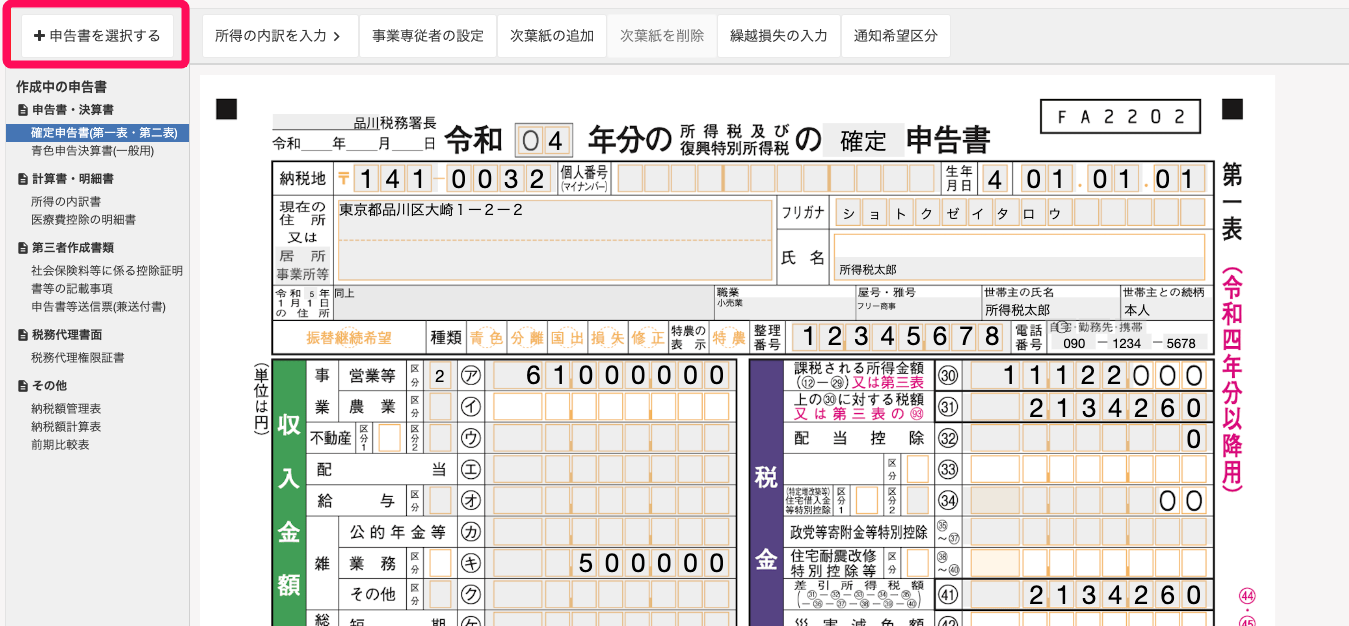Open 前期比較表 in sidebar
The image size is (1349, 626).
[60, 444]
